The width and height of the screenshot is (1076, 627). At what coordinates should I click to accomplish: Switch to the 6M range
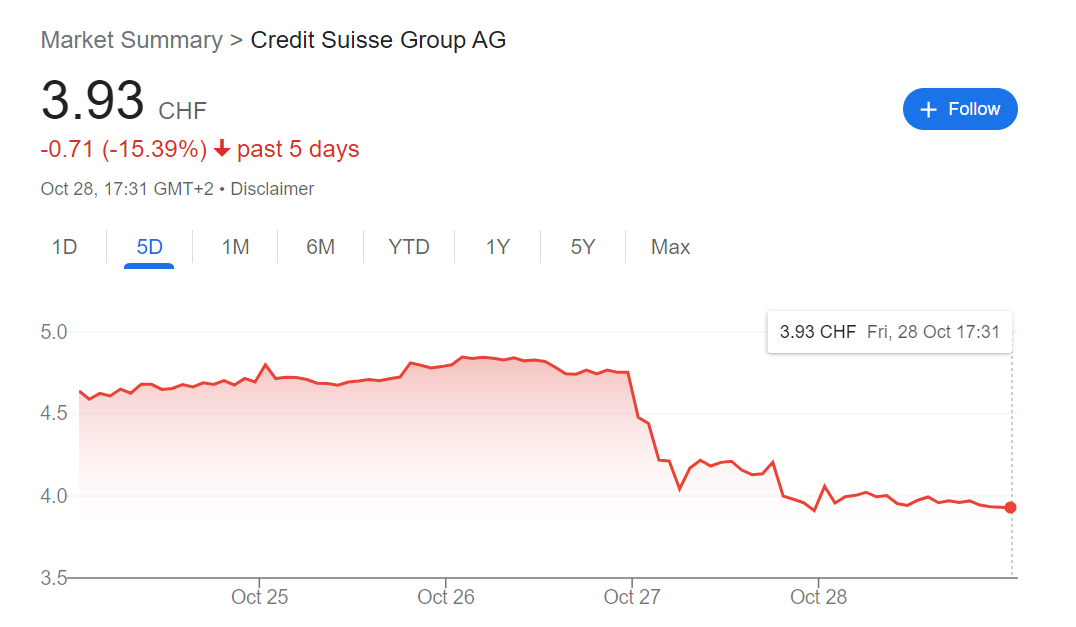(320, 247)
